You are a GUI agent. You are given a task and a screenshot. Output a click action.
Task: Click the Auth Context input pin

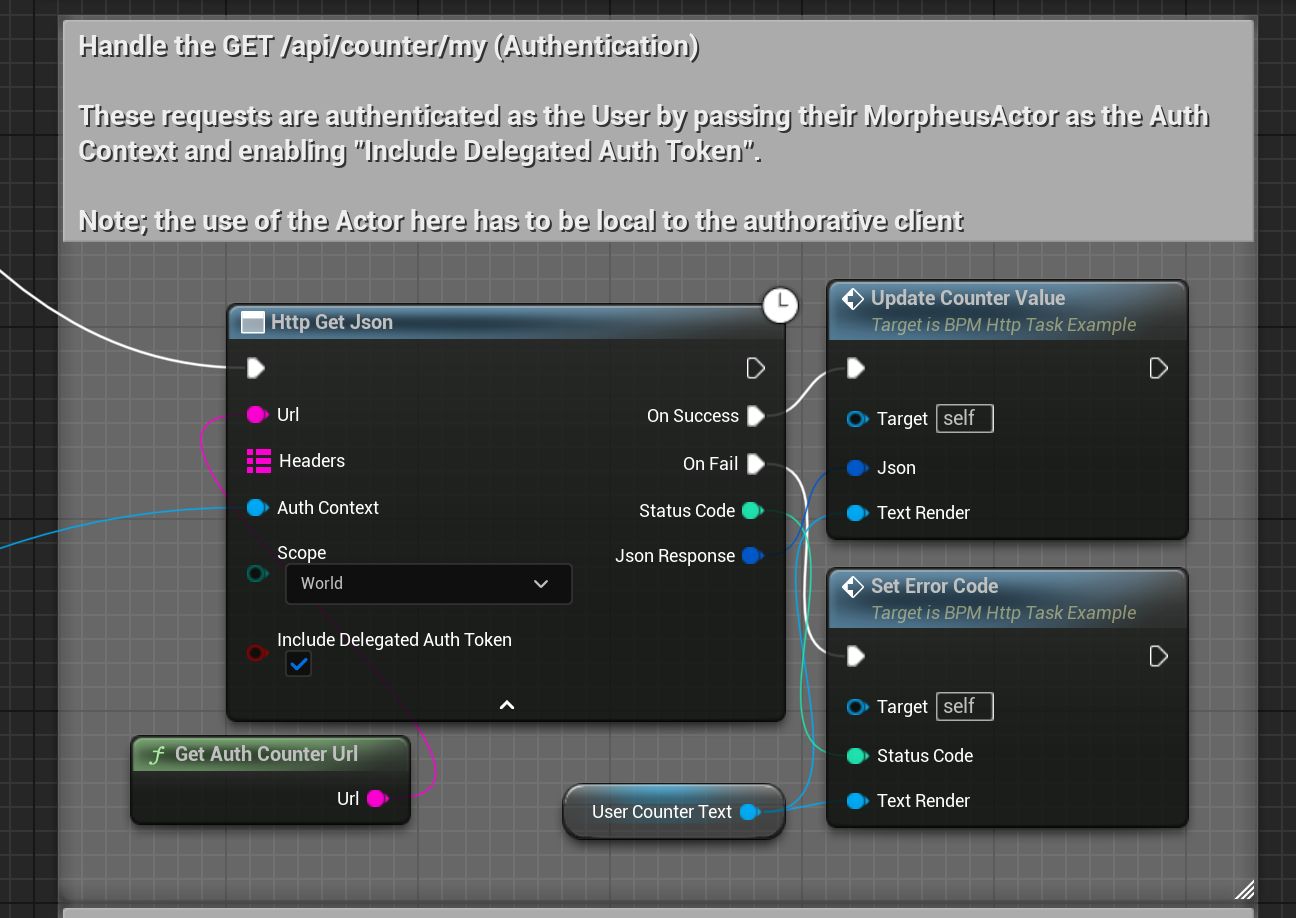tap(256, 508)
